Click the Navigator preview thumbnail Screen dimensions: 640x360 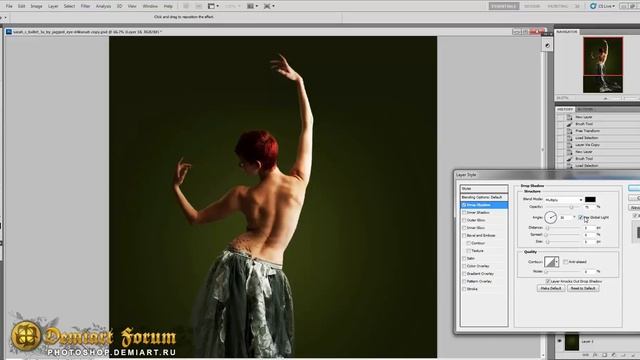[x=603, y=65]
